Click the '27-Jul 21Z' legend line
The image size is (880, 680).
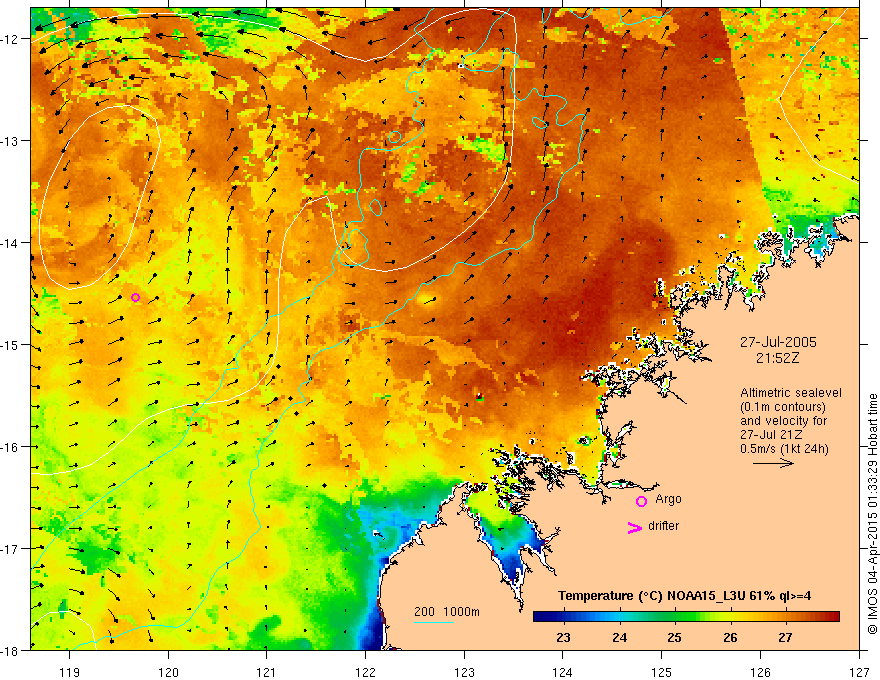(771, 434)
